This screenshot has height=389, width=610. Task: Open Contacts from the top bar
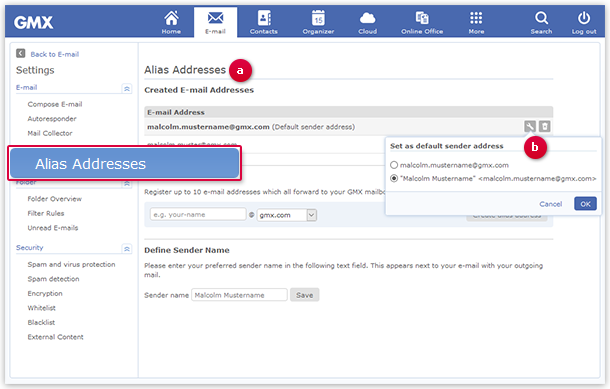pyautogui.click(x=264, y=23)
